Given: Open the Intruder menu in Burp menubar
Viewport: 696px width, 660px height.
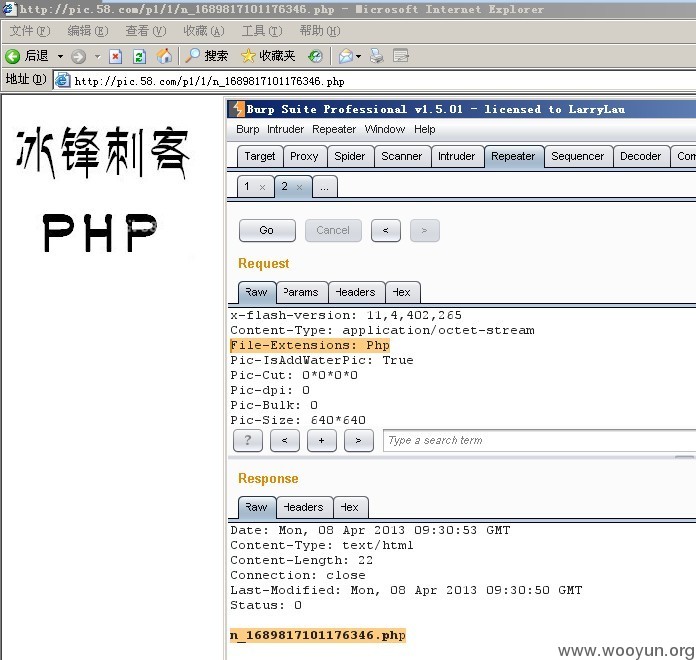Looking at the screenshot, I should 285,129.
